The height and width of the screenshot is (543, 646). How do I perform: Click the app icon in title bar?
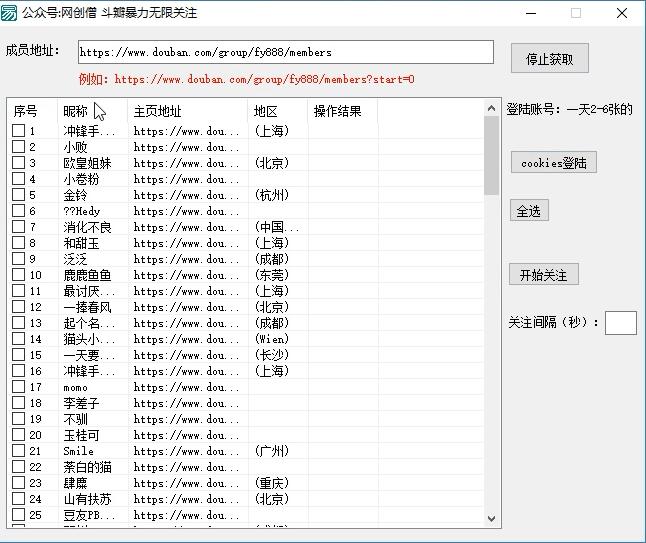click(9, 13)
